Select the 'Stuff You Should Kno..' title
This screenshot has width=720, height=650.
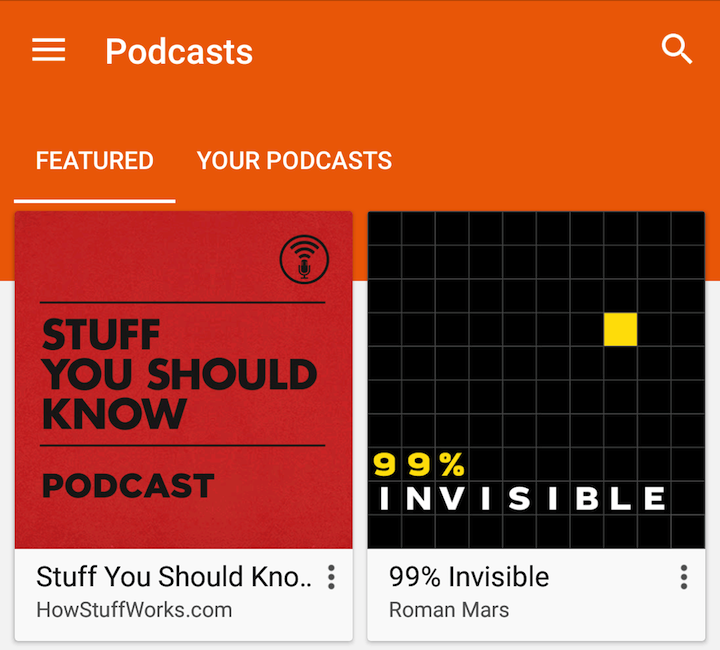[x=174, y=577]
